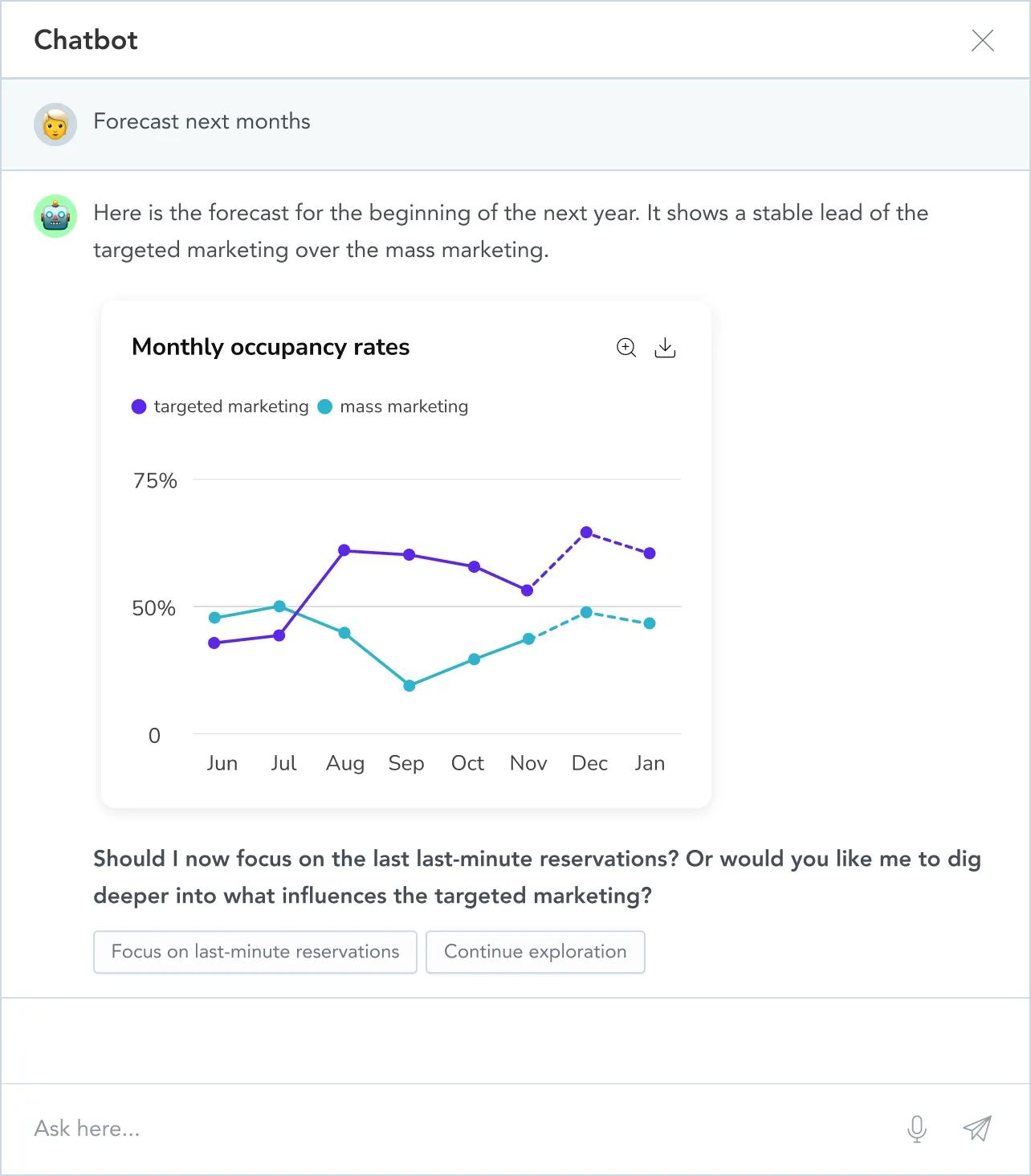Image resolution: width=1031 pixels, height=1176 pixels.
Task: Click the Forecast next months user message
Action: (202, 121)
